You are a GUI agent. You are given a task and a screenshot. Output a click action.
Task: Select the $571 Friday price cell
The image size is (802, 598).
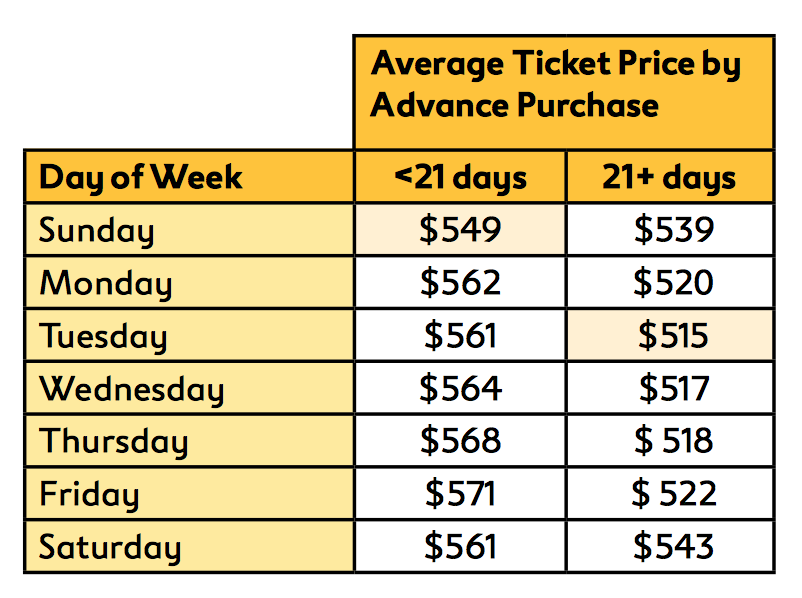(460, 493)
